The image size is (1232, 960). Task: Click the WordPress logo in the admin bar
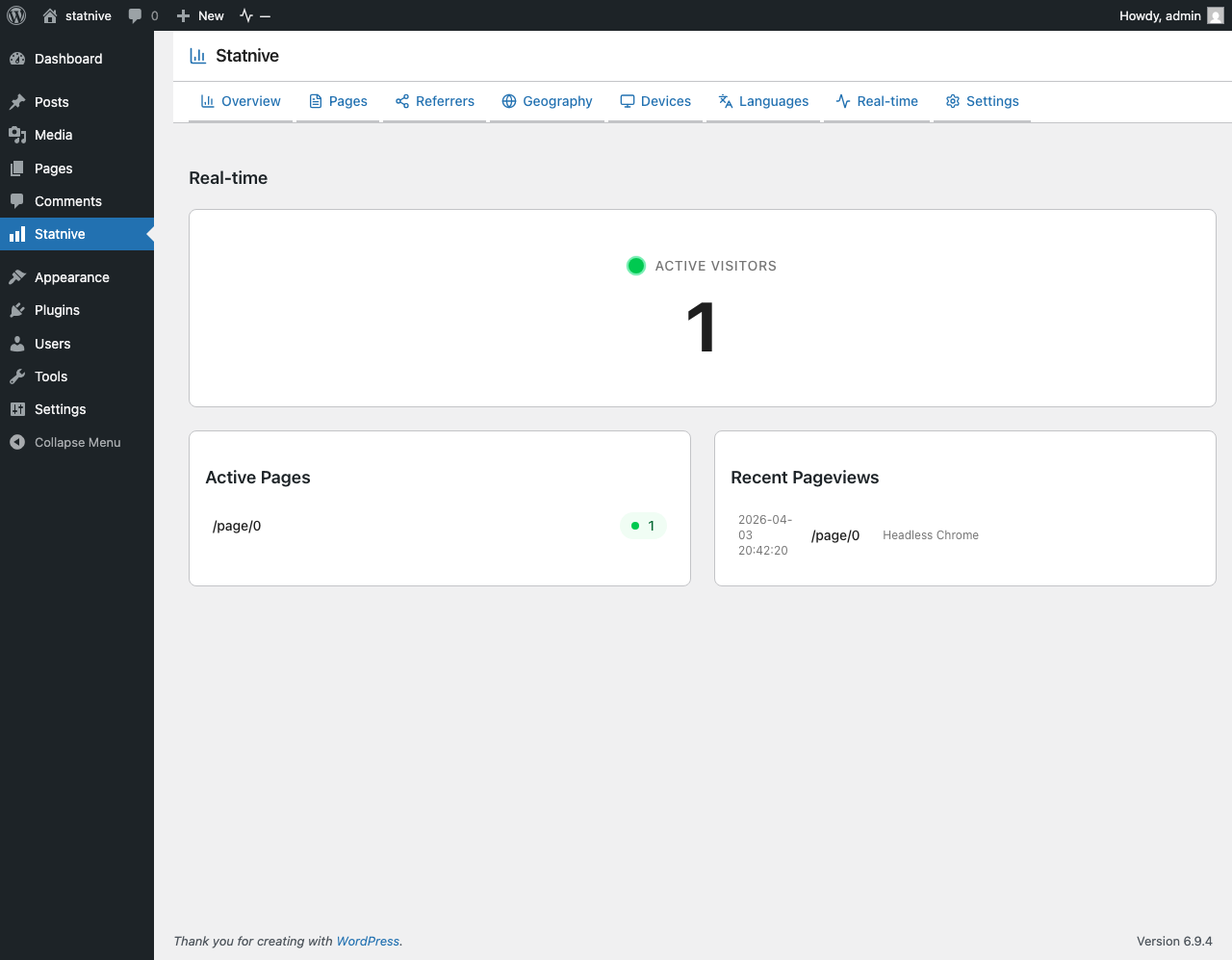pyautogui.click(x=15, y=15)
